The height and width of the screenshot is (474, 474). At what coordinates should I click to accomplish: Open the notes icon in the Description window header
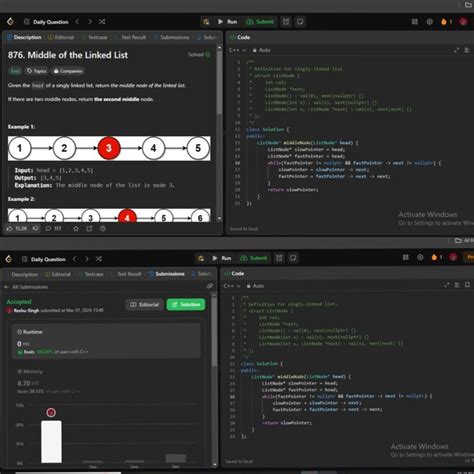[300, 22]
